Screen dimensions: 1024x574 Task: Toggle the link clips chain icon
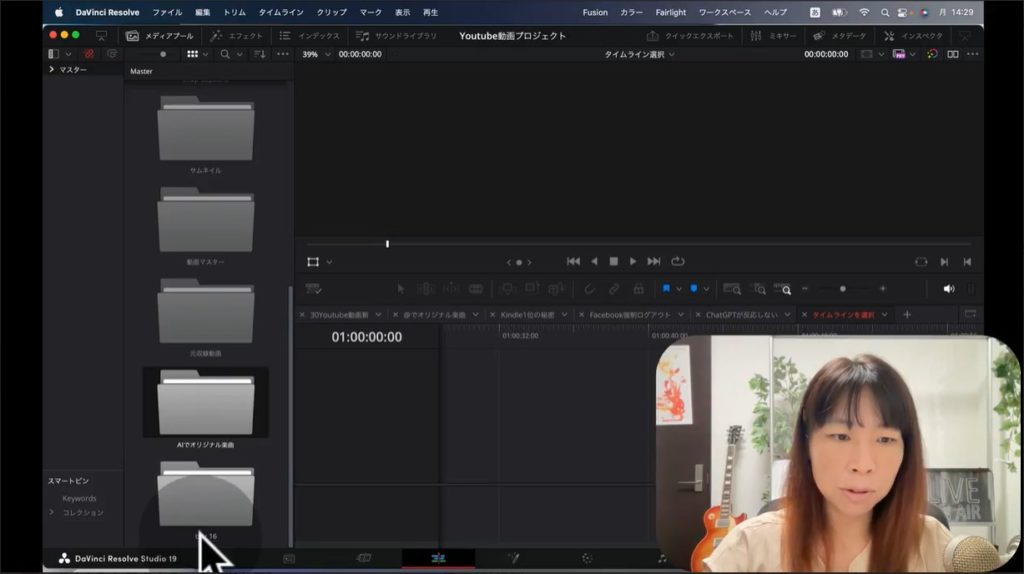614,289
